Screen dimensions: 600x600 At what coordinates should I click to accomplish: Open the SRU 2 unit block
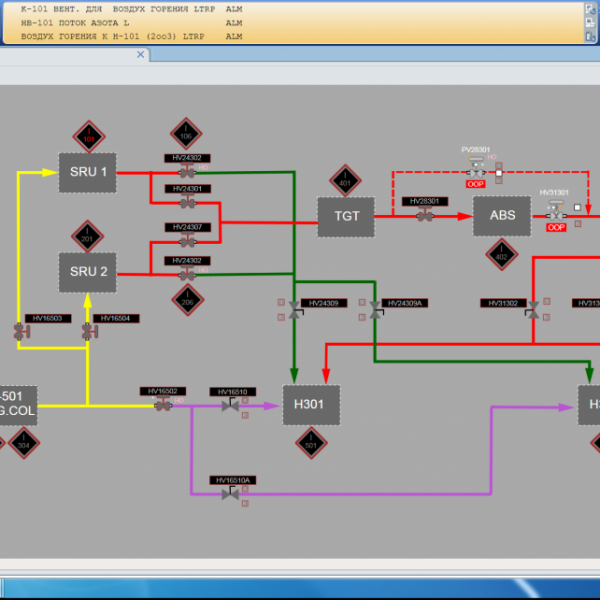[88, 271]
